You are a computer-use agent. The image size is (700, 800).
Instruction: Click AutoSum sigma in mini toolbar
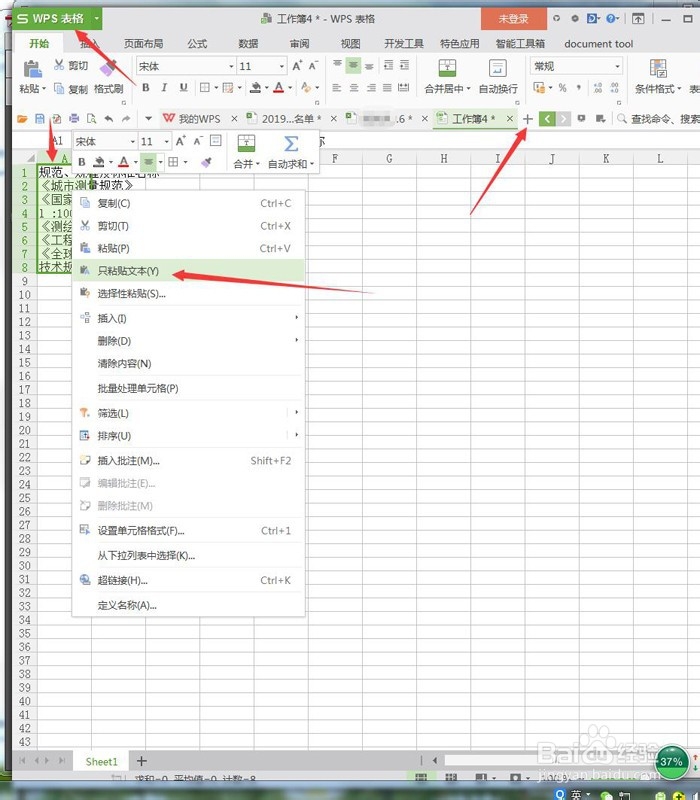pos(291,144)
